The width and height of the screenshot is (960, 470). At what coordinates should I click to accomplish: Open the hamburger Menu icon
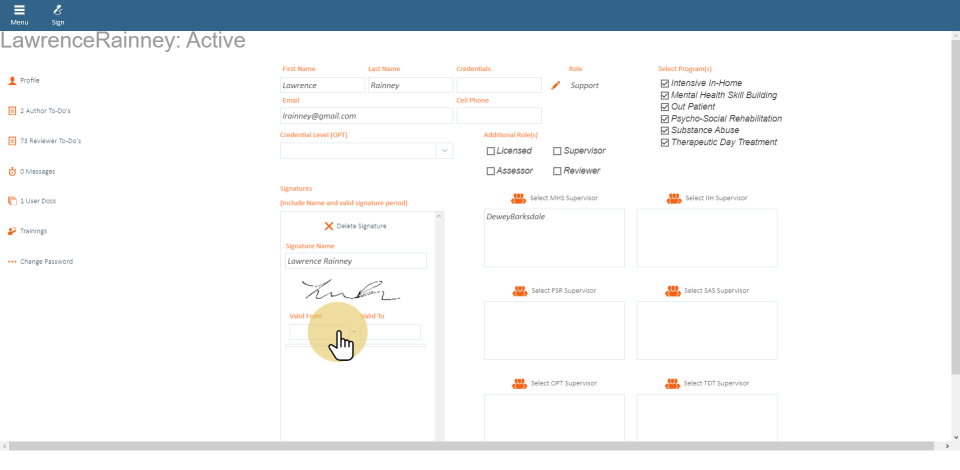19,10
